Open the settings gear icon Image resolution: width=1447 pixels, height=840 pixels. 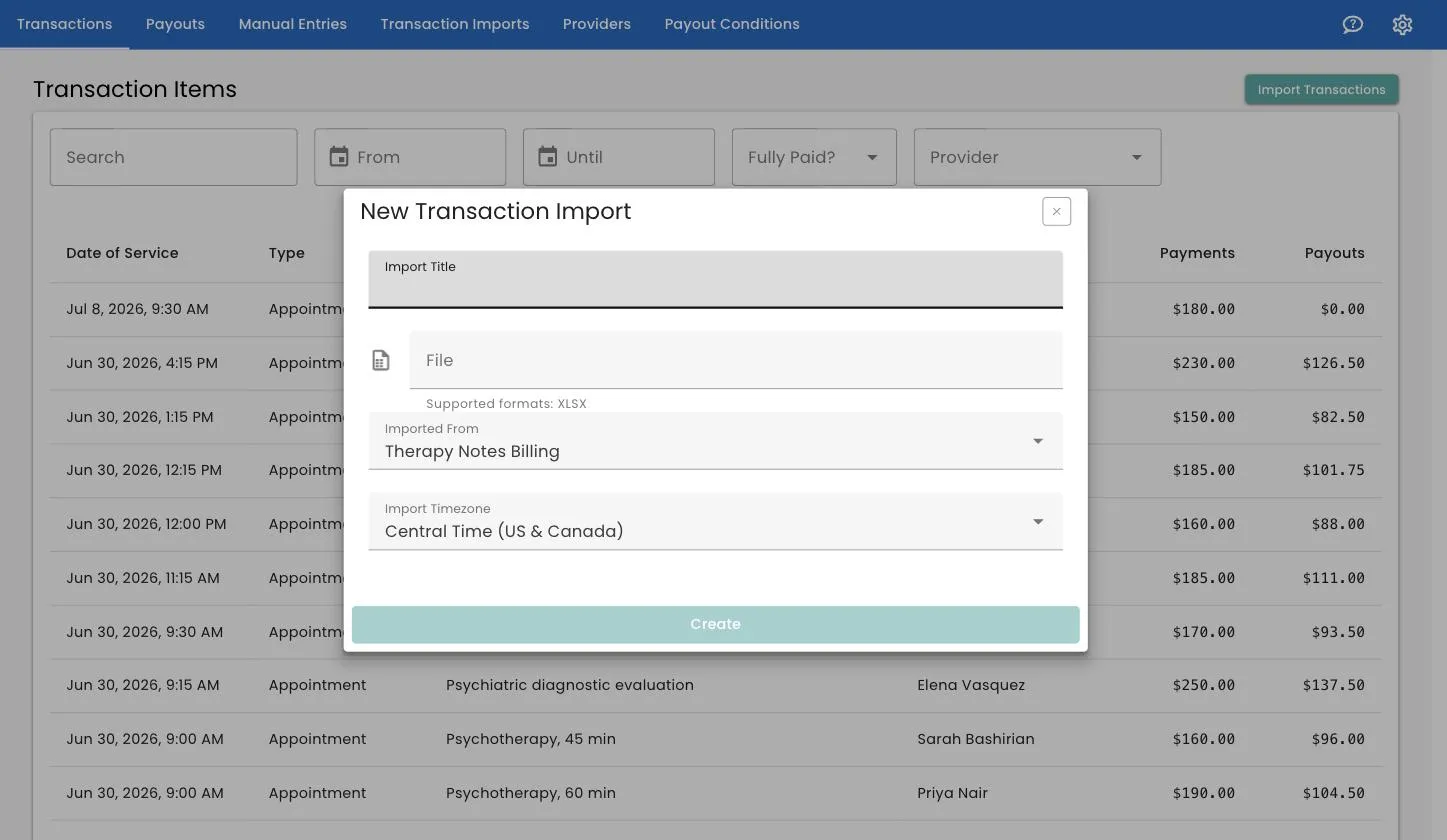pos(1402,24)
